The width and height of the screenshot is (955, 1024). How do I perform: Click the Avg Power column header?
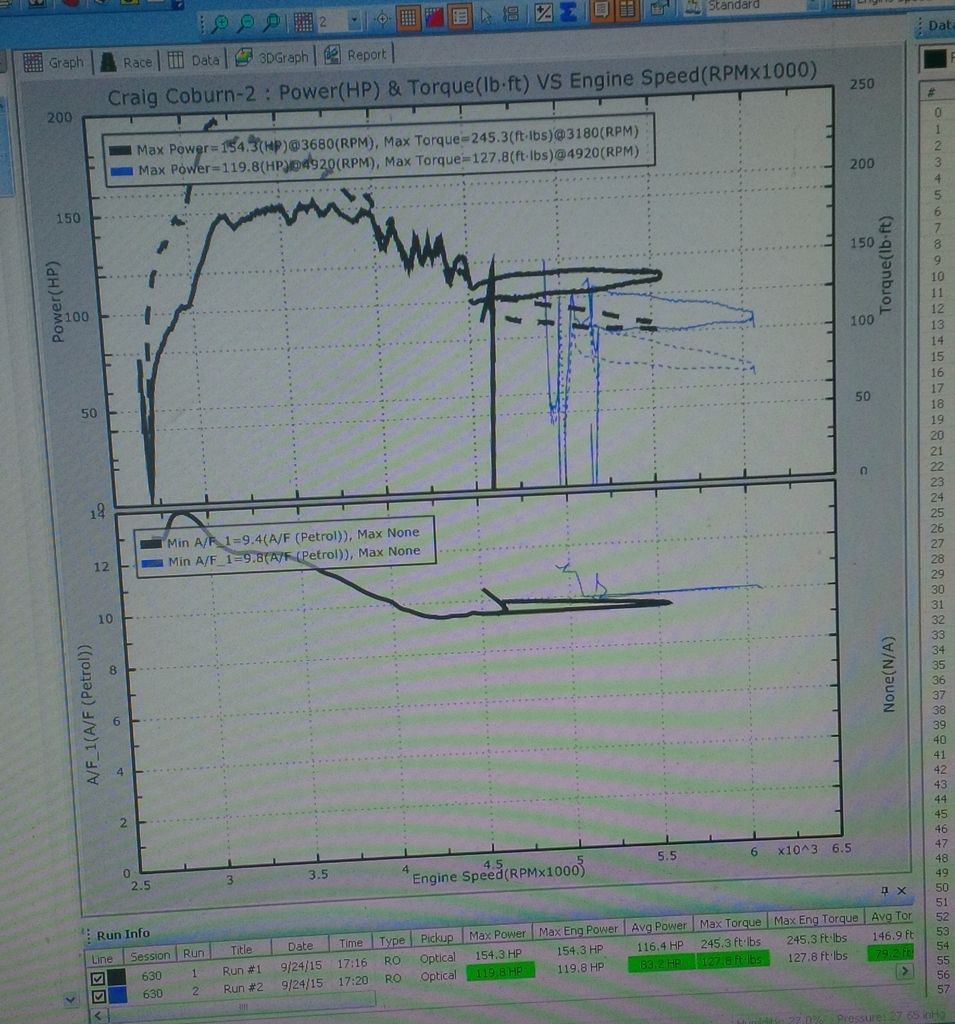(x=658, y=926)
